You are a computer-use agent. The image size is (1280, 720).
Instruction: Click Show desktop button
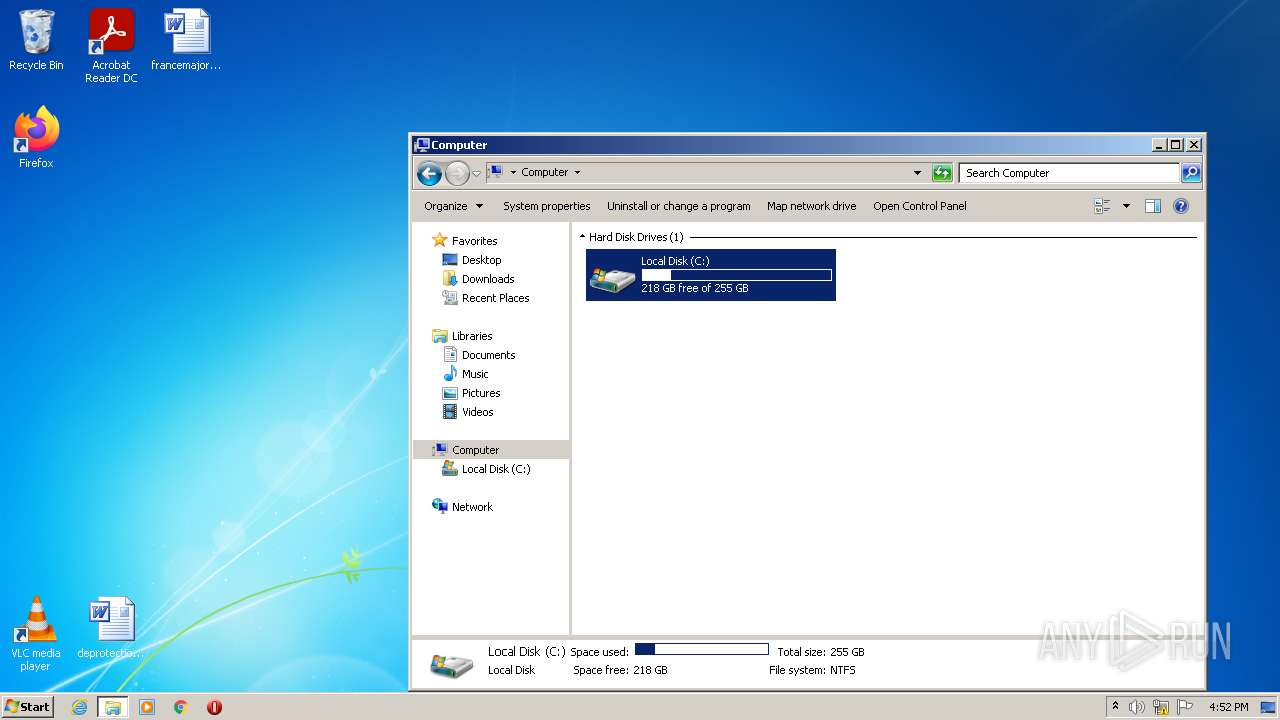click(1268, 707)
